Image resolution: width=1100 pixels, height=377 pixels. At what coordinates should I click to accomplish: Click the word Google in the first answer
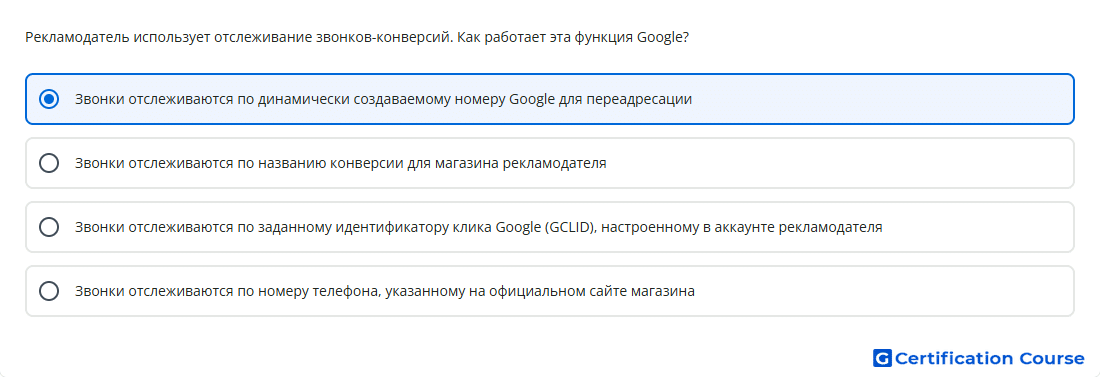pyautogui.click(x=532, y=100)
